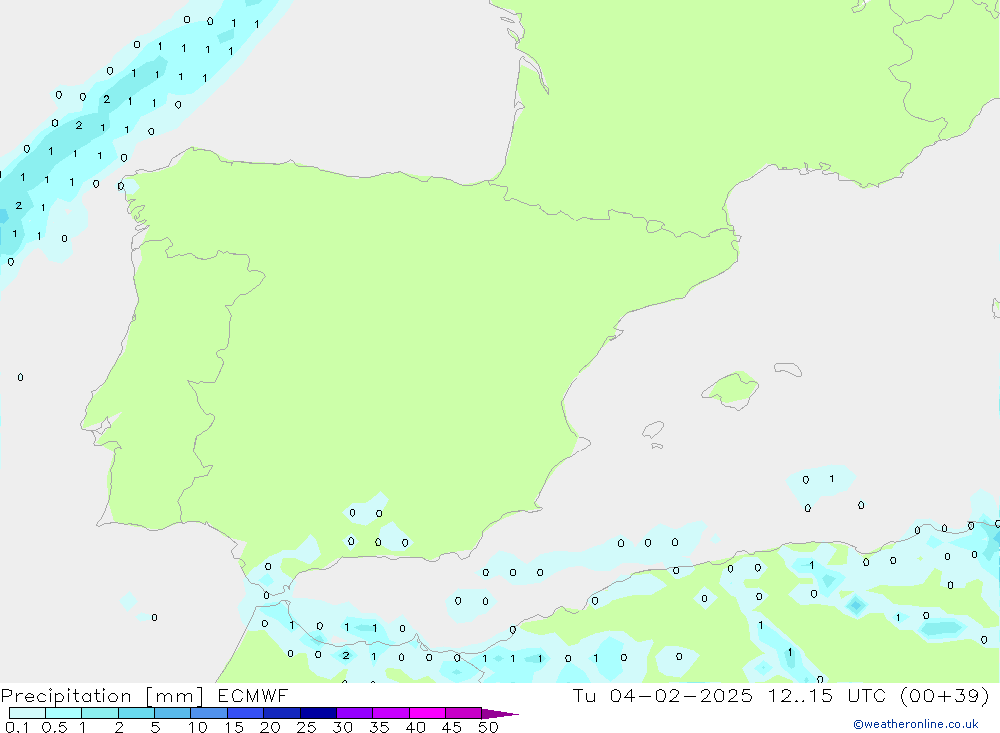The image size is (1000, 733).
Task: Click the (00+39) forecast hour label
Action: pos(943,695)
